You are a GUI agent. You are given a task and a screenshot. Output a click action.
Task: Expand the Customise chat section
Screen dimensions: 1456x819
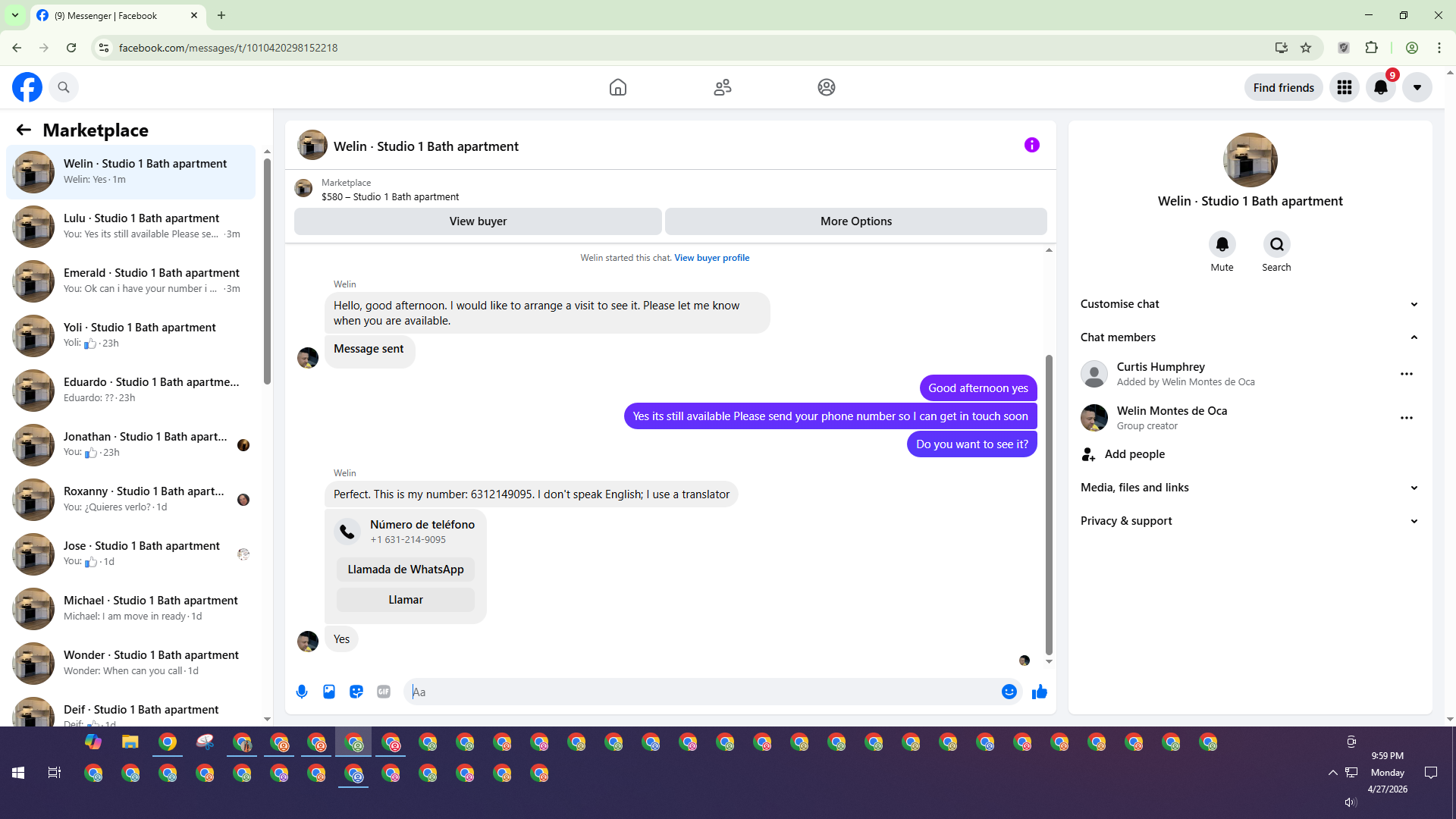(x=1249, y=304)
